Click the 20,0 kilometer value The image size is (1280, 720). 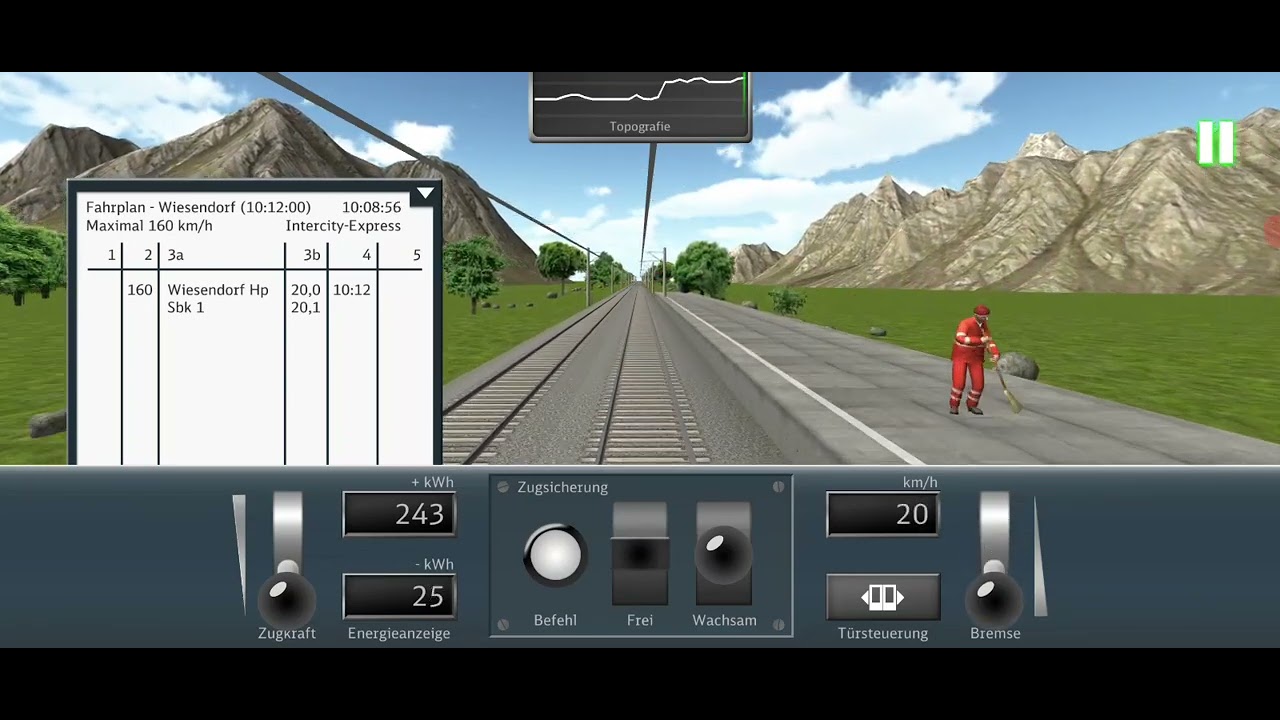[306, 290]
